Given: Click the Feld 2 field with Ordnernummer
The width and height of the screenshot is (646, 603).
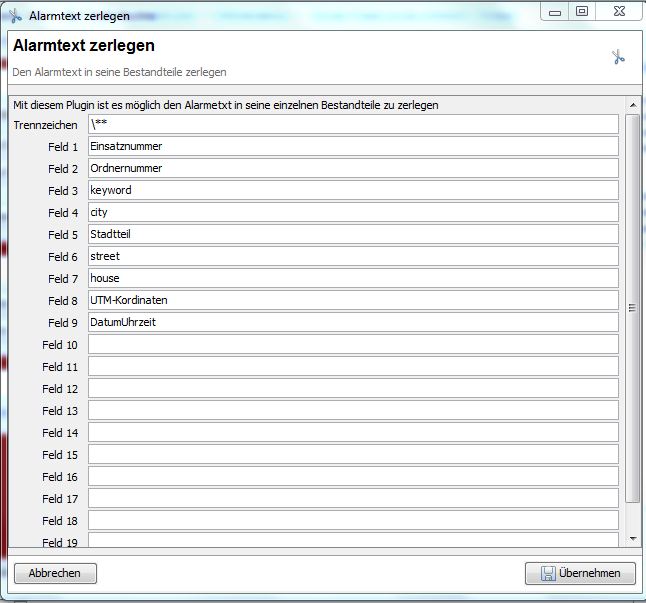Looking at the screenshot, I should tap(353, 168).
